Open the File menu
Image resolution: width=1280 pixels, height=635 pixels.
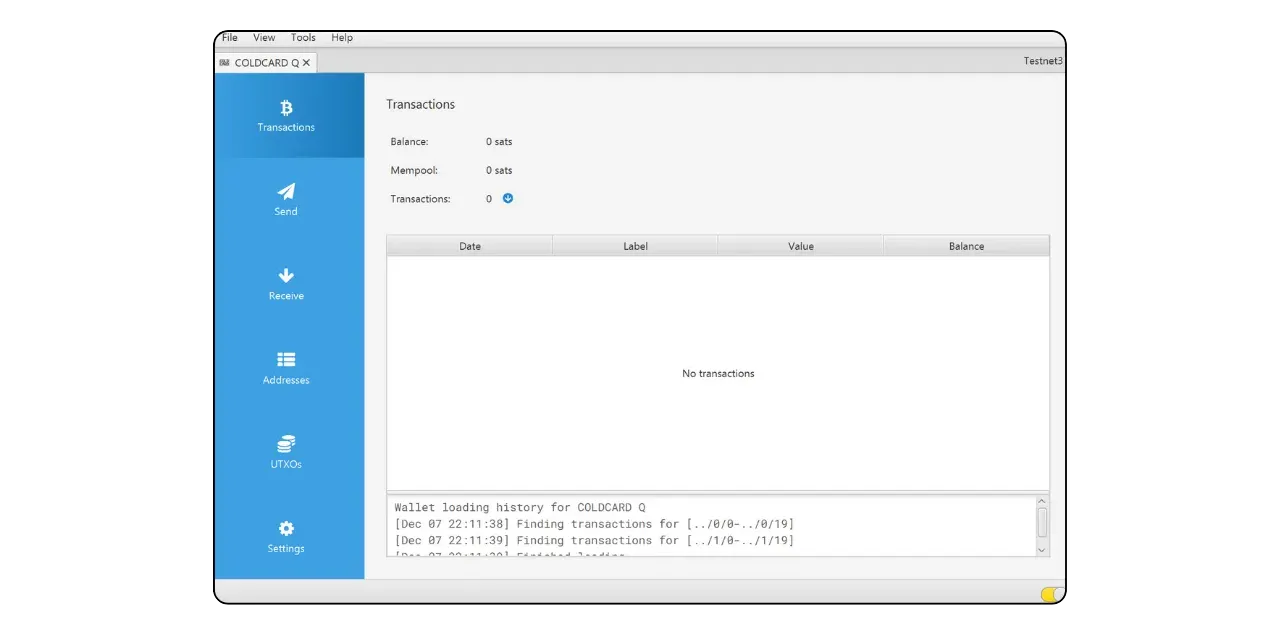(230, 38)
